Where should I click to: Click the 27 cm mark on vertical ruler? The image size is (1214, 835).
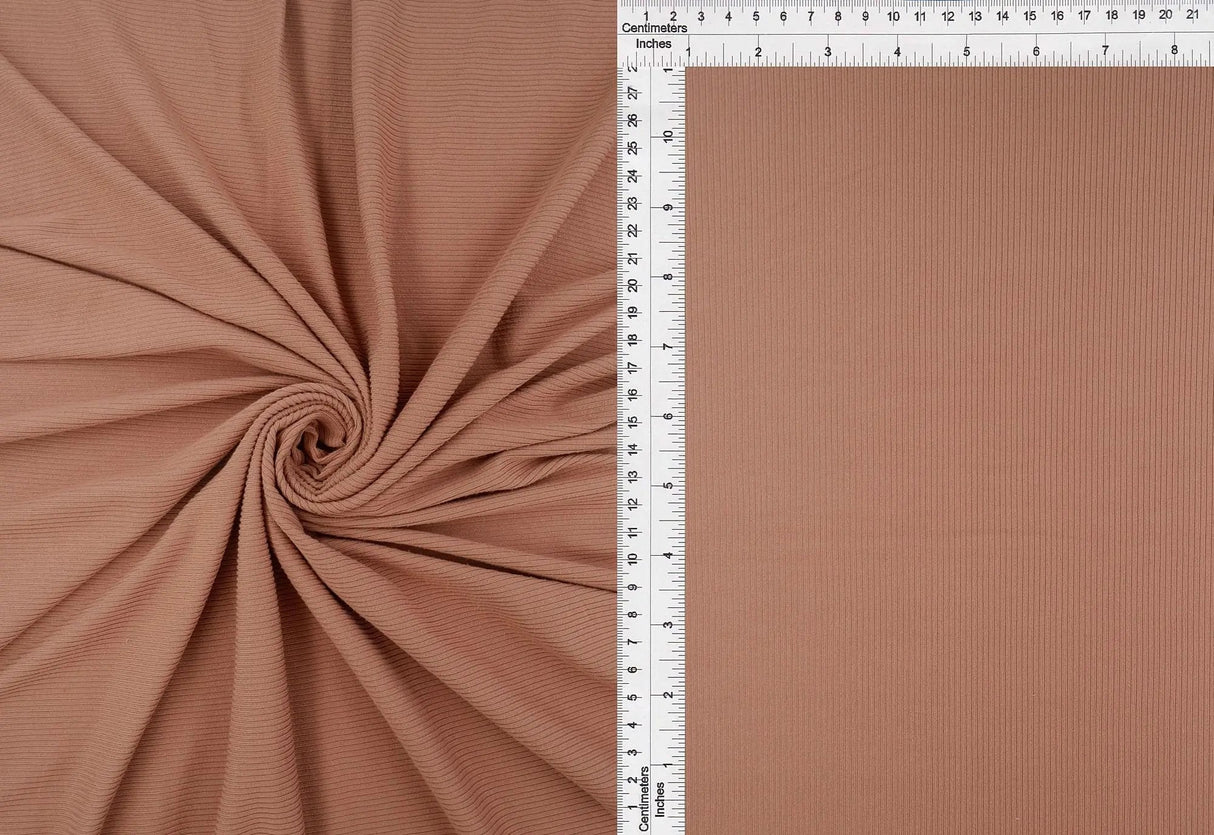(x=632, y=93)
